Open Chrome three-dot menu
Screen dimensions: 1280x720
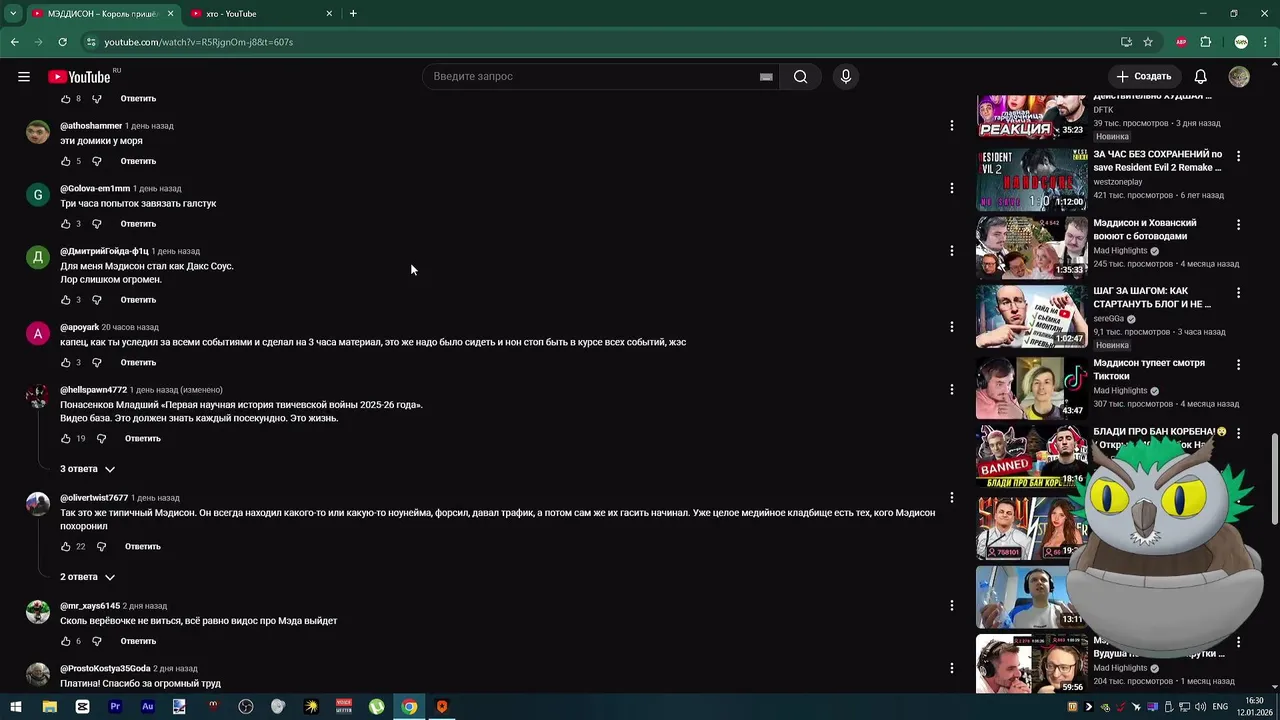tap(1265, 42)
